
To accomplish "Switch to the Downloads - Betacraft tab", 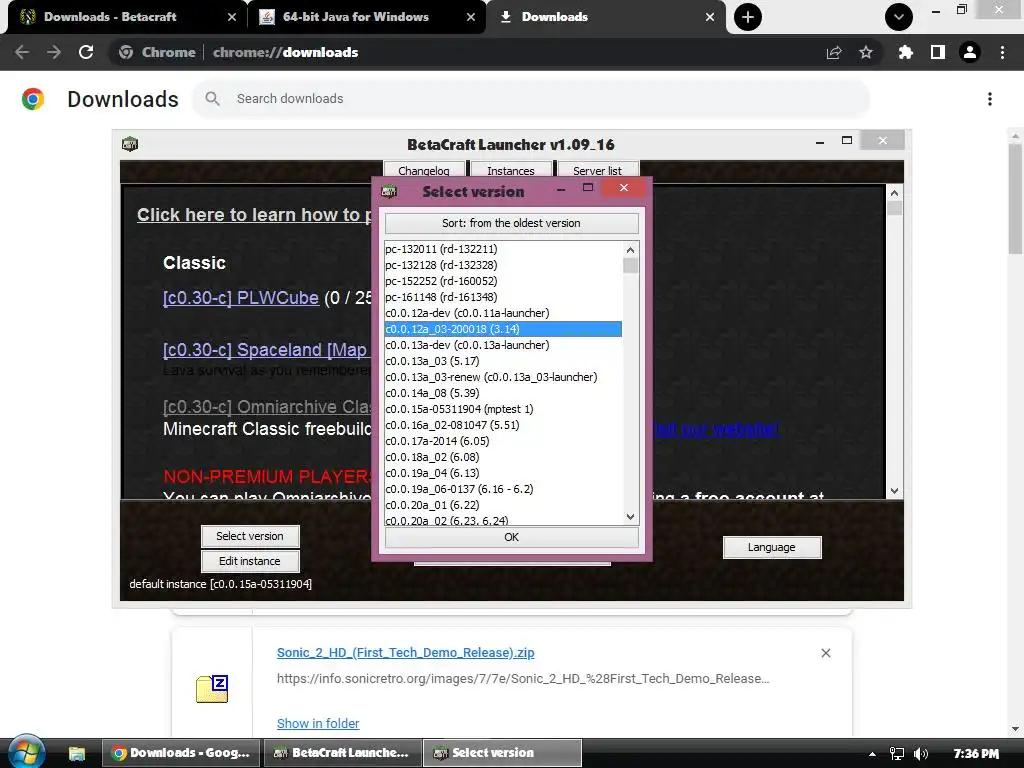I will point(110,17).
